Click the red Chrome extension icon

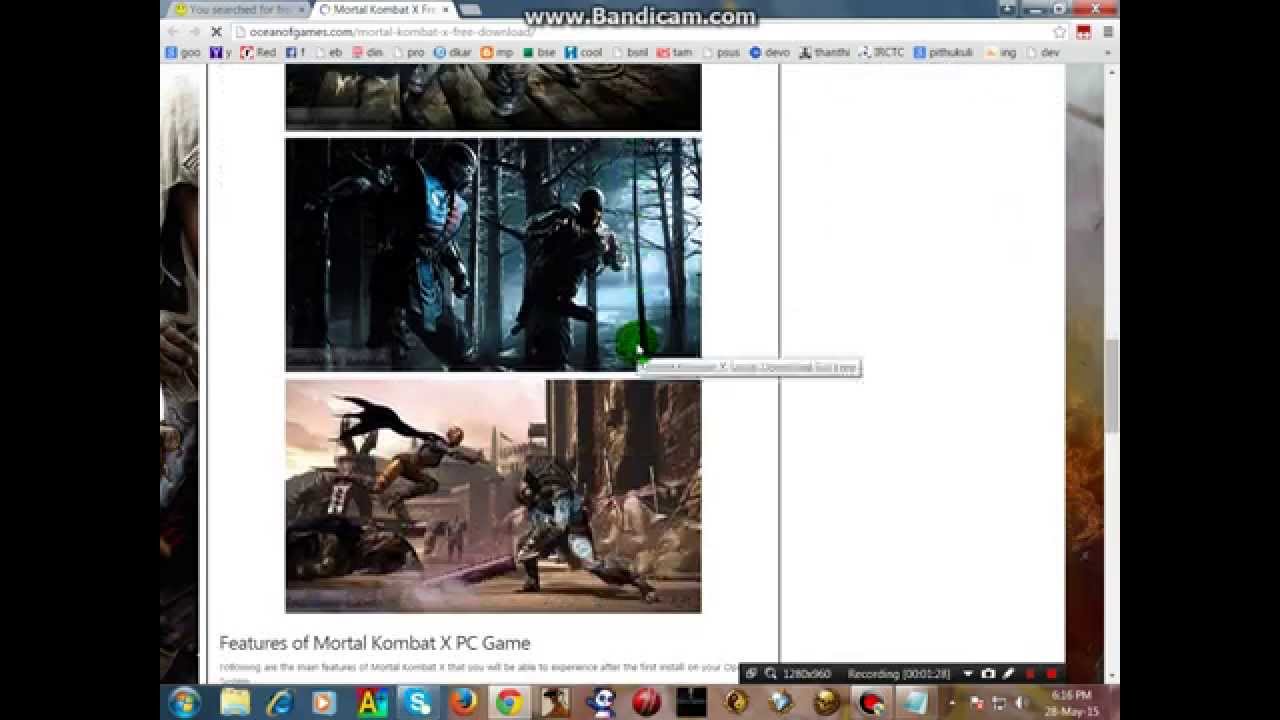tap(1084, 32)
